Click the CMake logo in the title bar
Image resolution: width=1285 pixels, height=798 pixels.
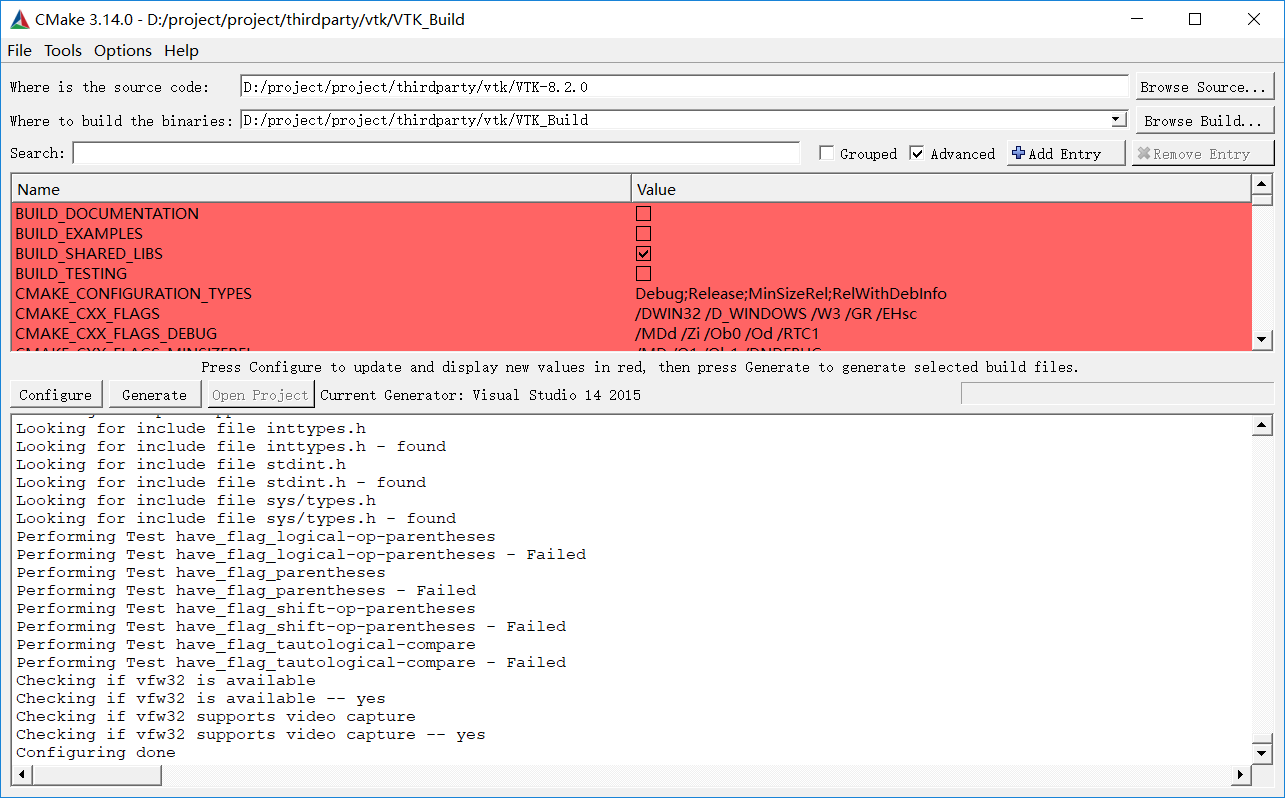click(20, 19)
